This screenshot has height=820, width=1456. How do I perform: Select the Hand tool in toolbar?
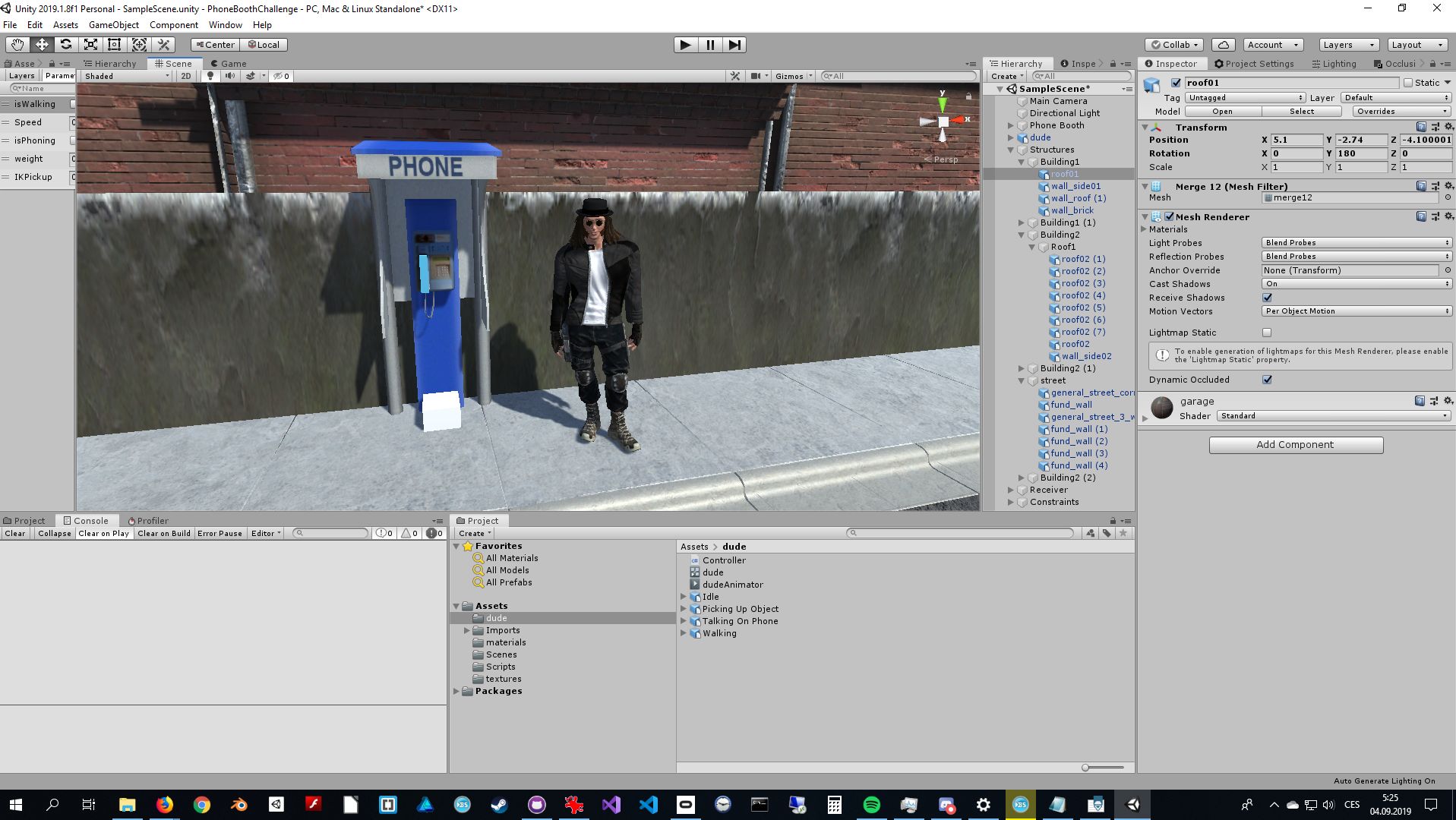point(17,45)
